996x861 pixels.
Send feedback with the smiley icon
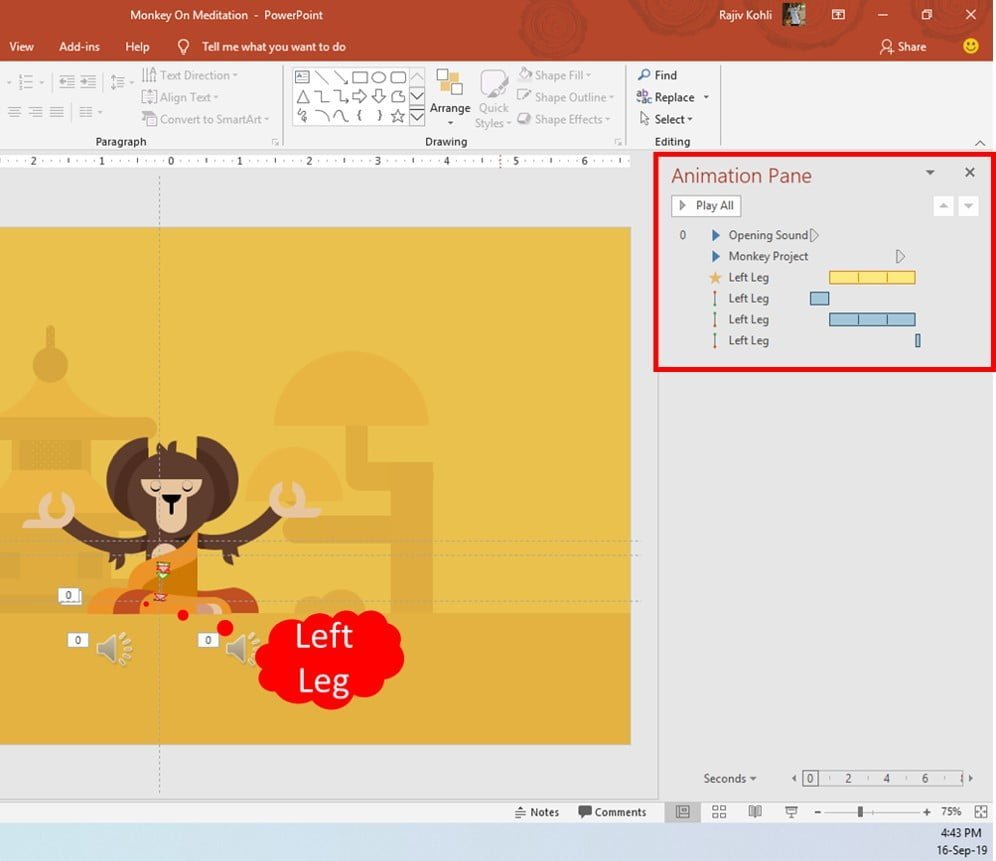pos(970,46)
